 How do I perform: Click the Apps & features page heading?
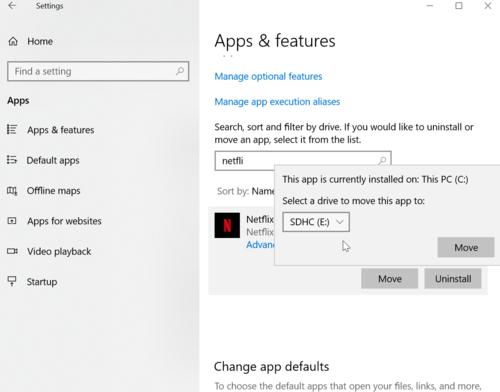[x=275, y=41]
